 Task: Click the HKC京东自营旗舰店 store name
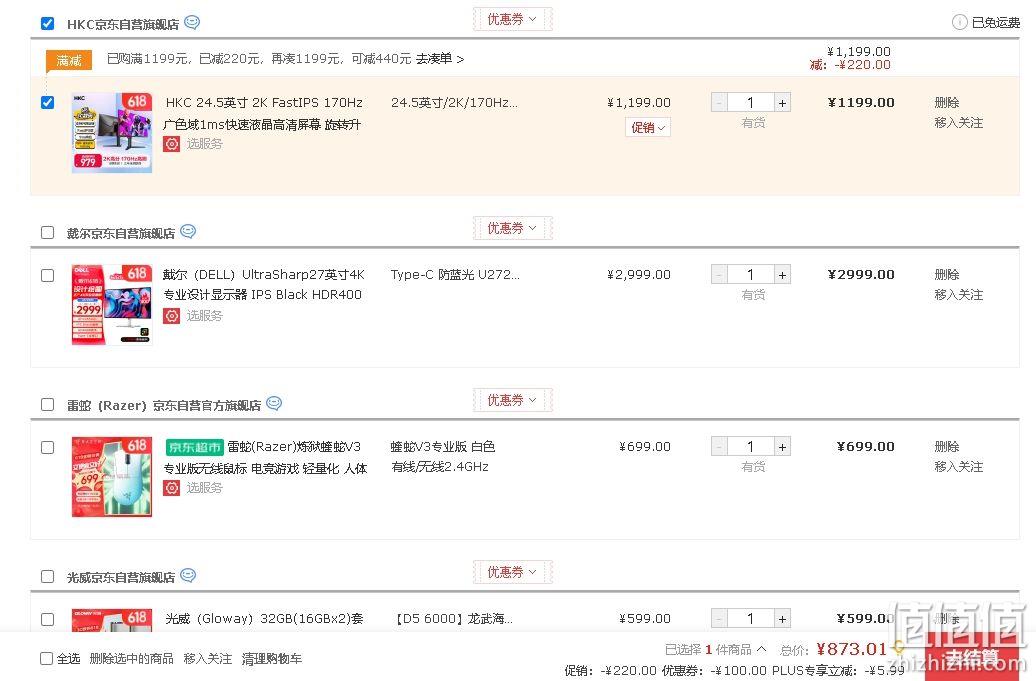123,24
